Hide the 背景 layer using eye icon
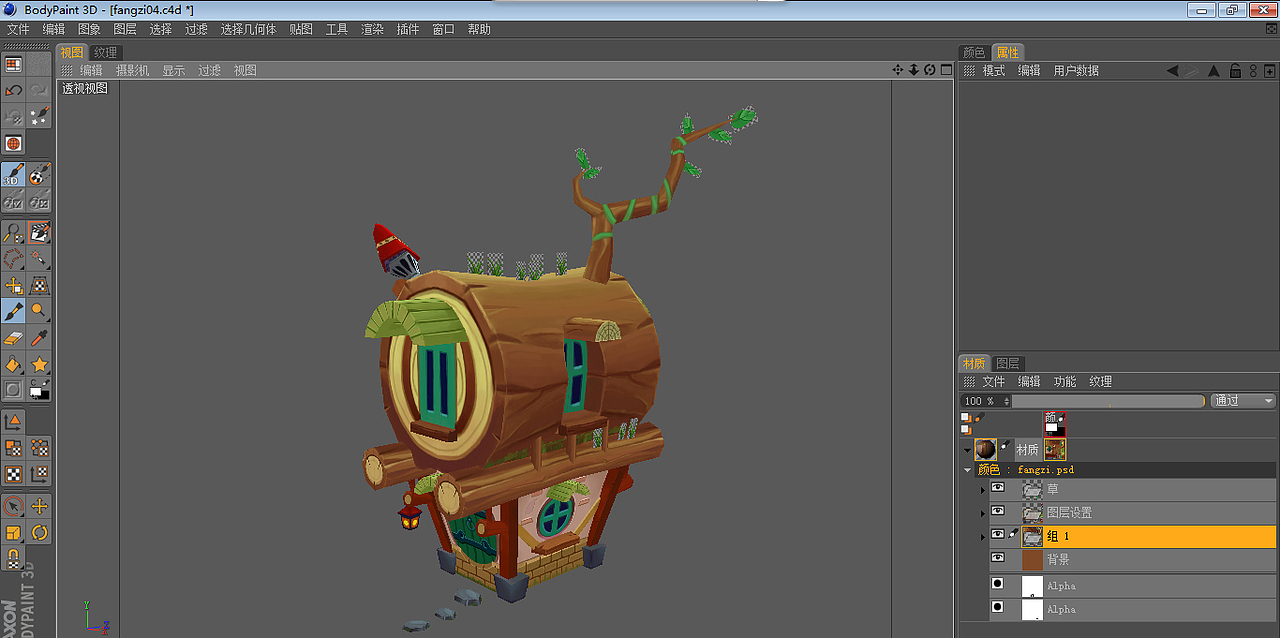 [x=997, y=558]
